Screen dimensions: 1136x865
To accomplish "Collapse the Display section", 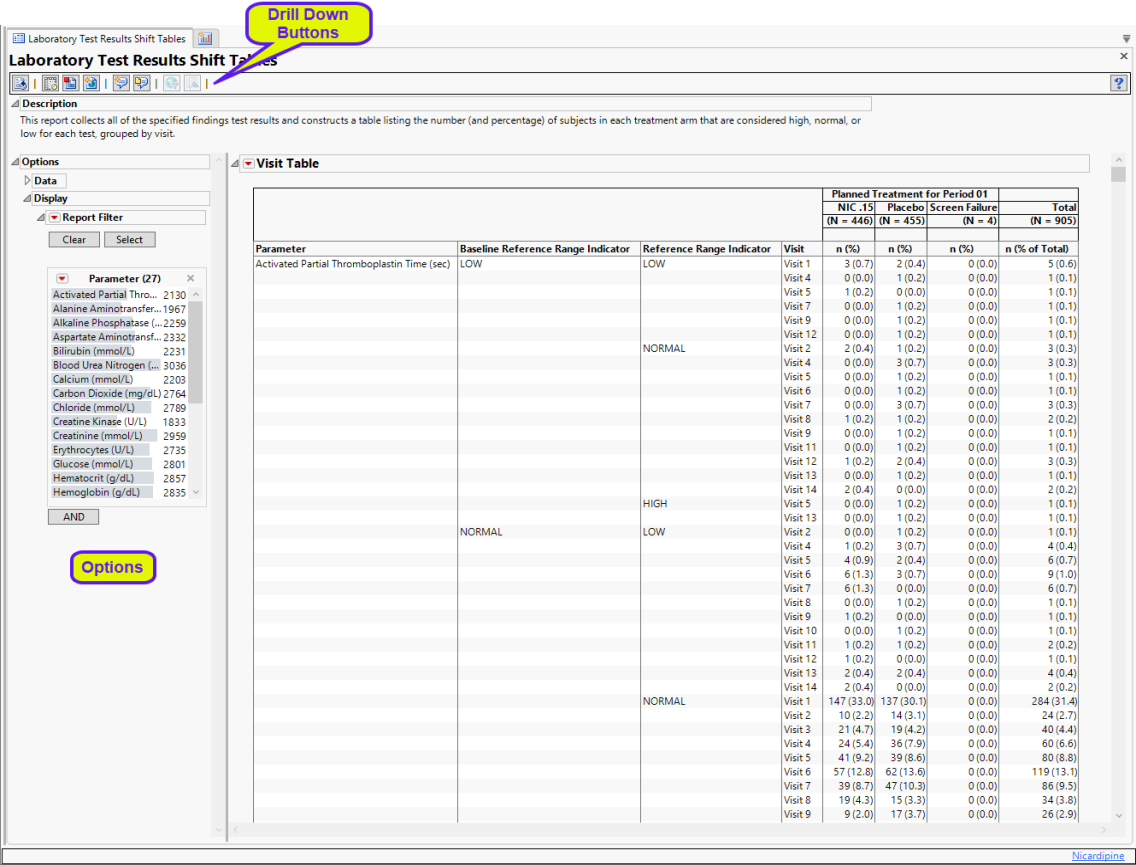I will click(28, 198).
